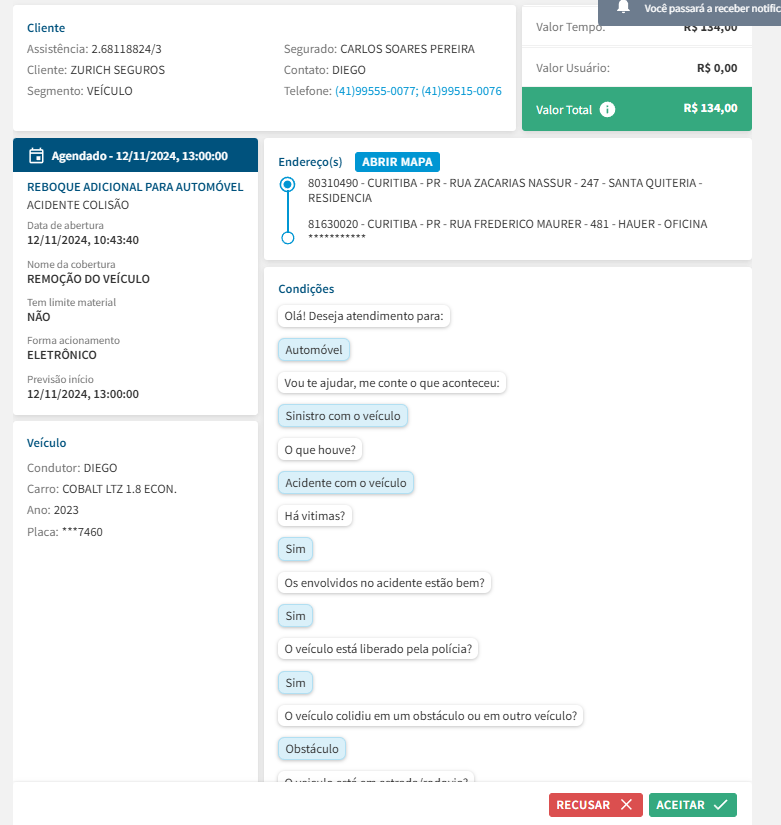Click the green Valor Total bar
Screen dimensions: 781x825
coord(636,109)
